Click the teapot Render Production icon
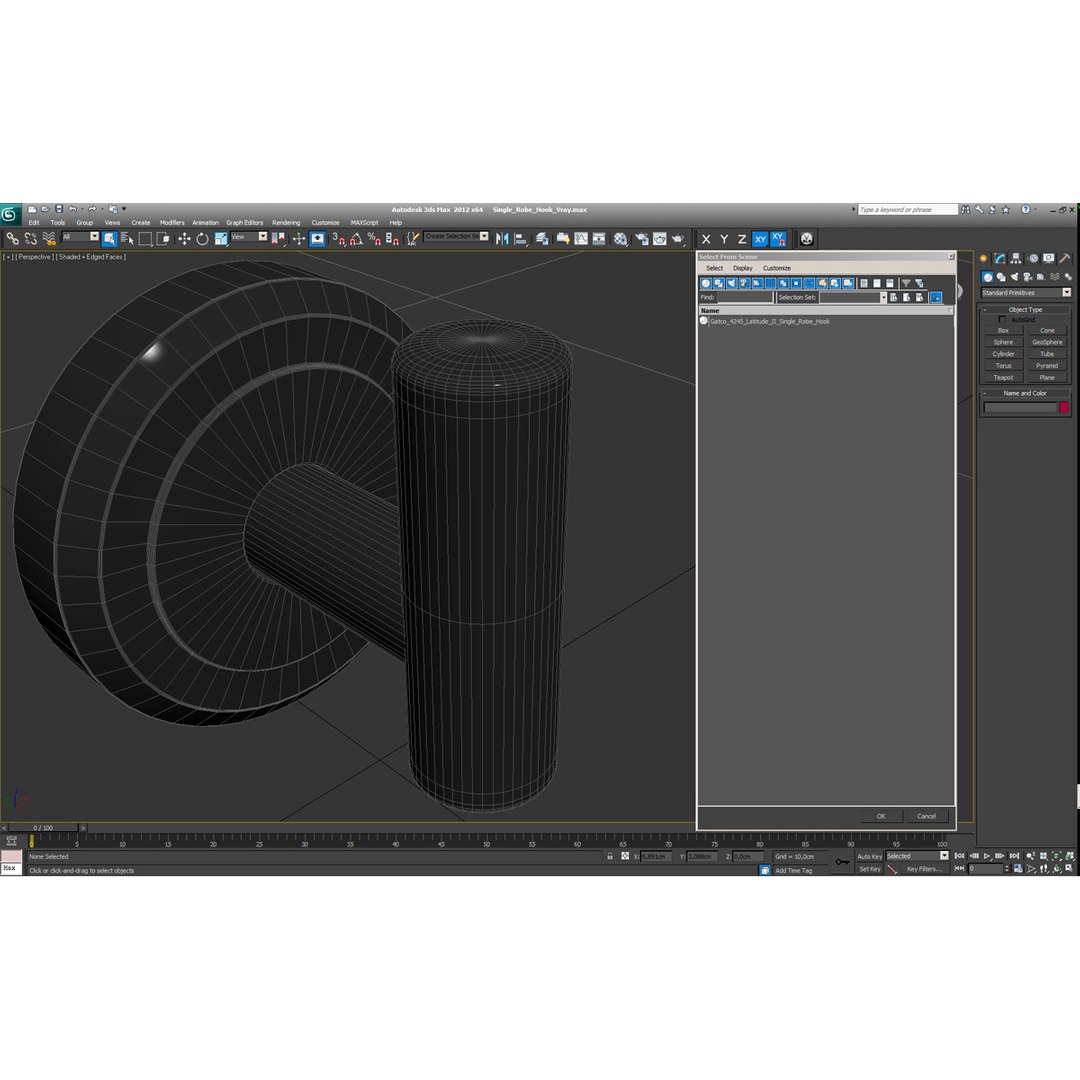 (678, 239)
